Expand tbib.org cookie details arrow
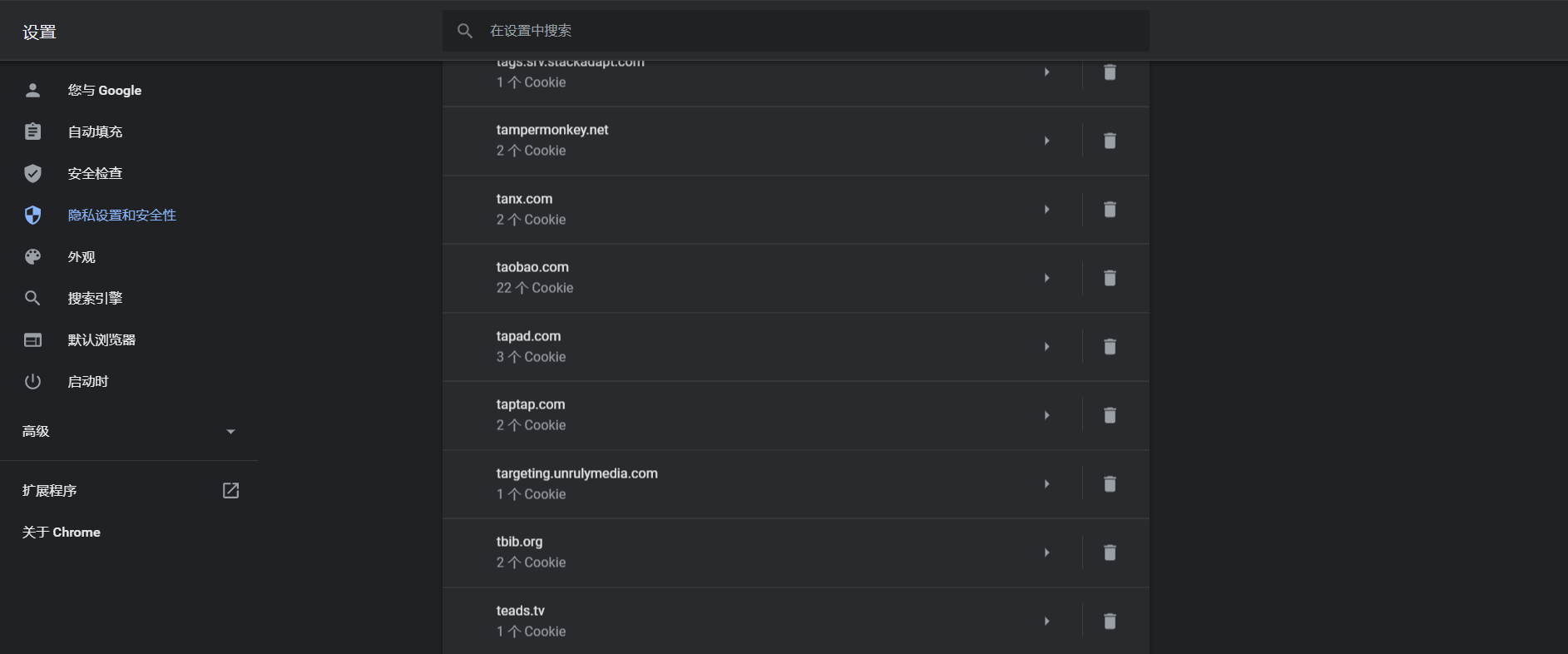Screen dimensions: 1568x654 click(x=1047, y=552)
